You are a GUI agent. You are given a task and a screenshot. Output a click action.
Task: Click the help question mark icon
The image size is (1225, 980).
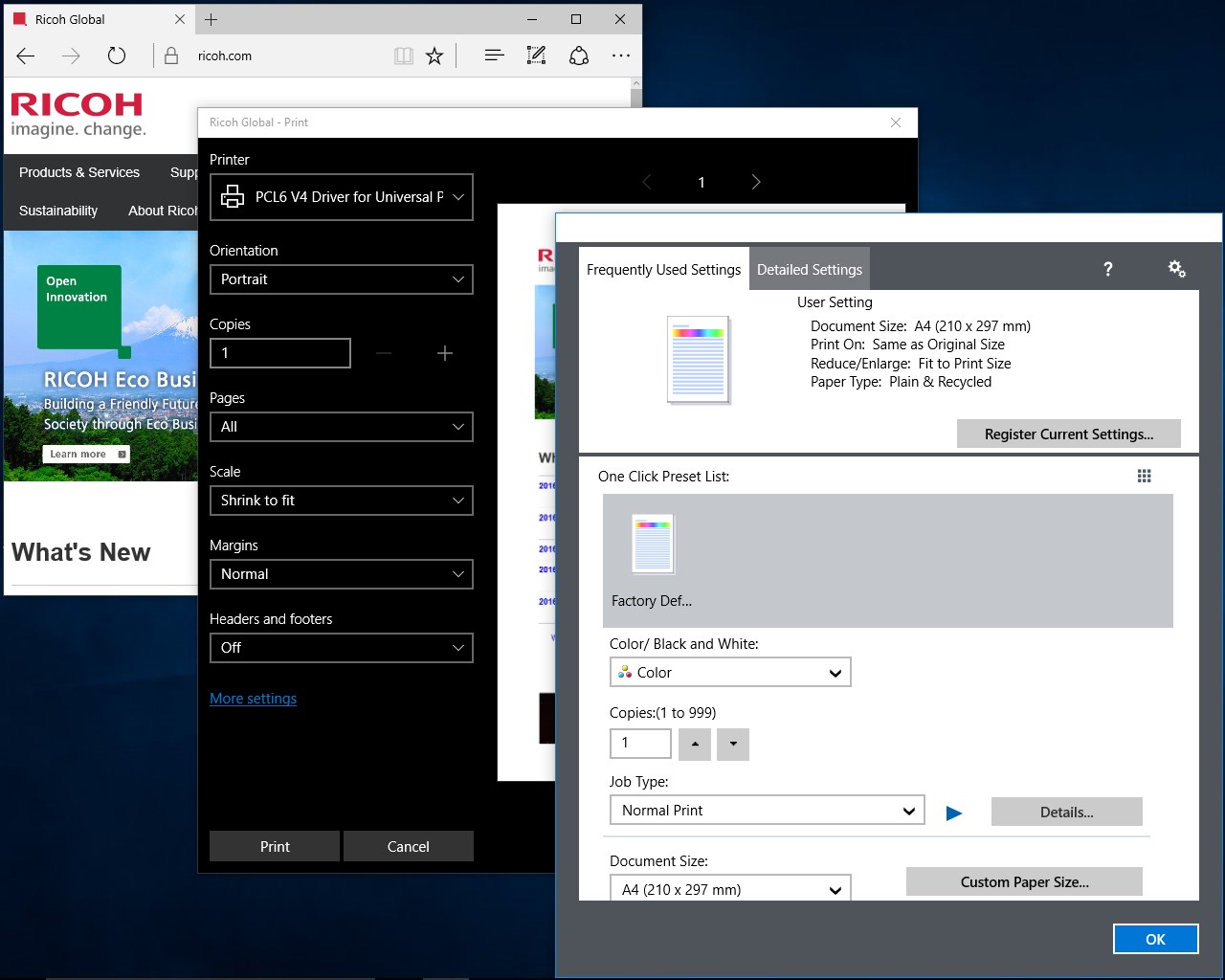pyautogui.click(x=1107, y=269)
